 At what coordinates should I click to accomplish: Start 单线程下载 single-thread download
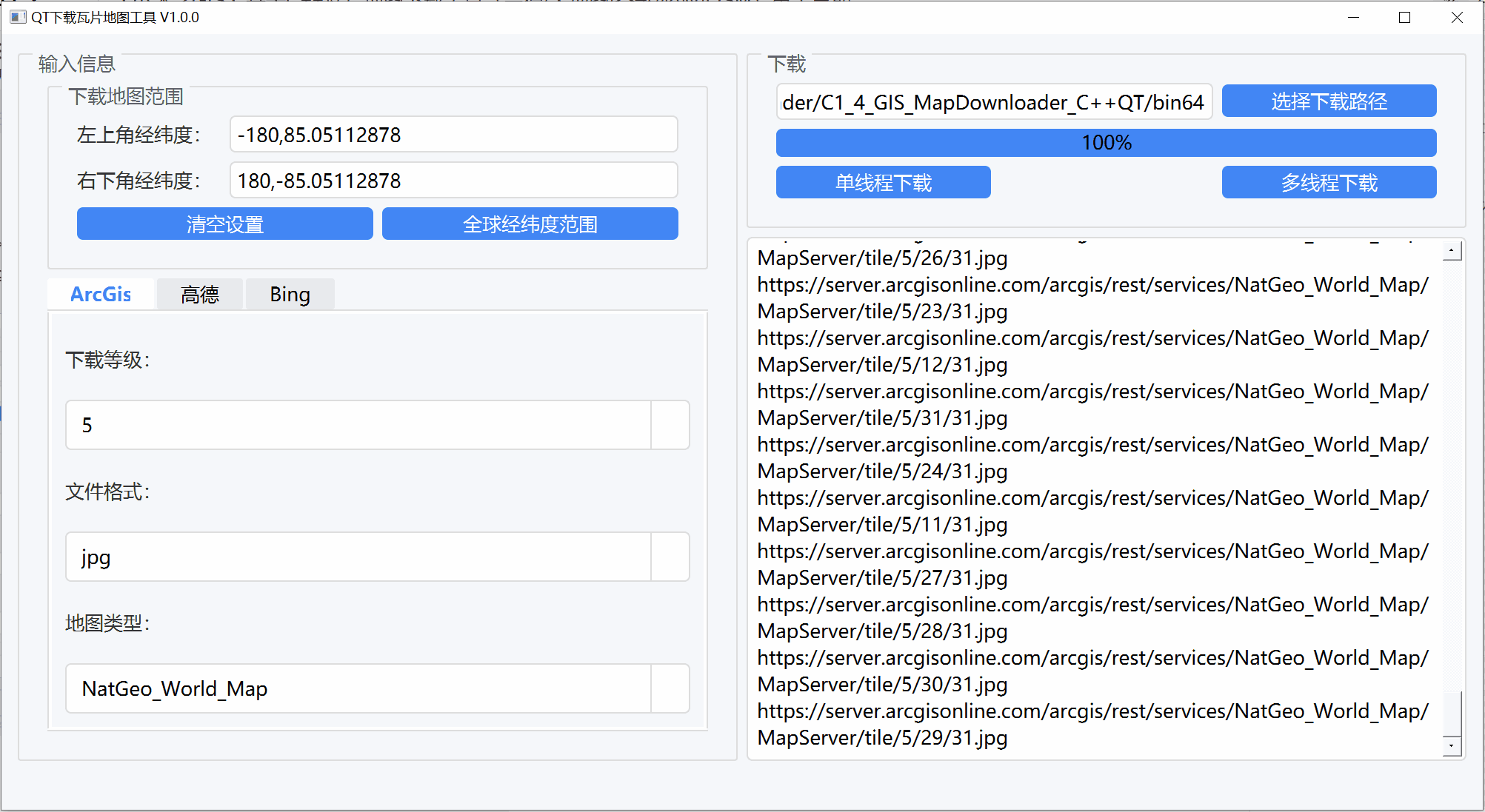(883, 183)
